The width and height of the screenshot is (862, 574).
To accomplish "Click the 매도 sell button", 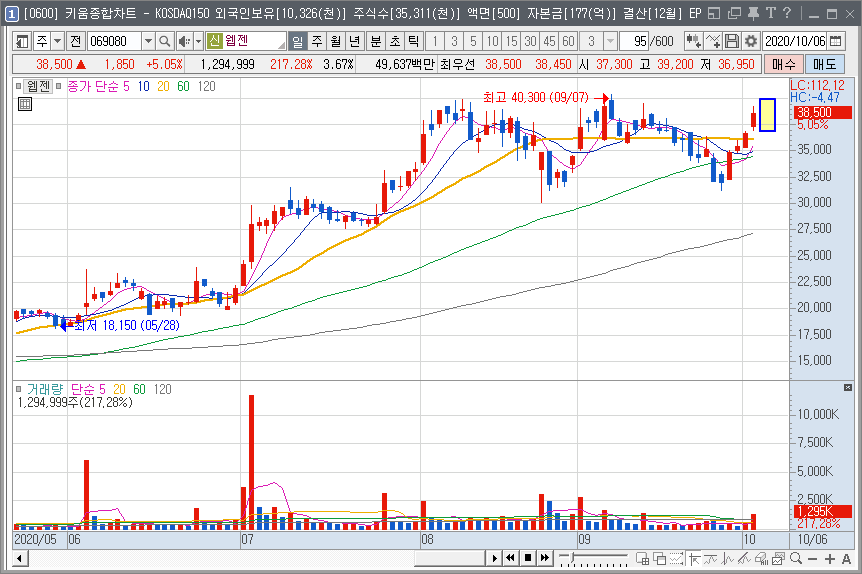I will pos(824,64).
